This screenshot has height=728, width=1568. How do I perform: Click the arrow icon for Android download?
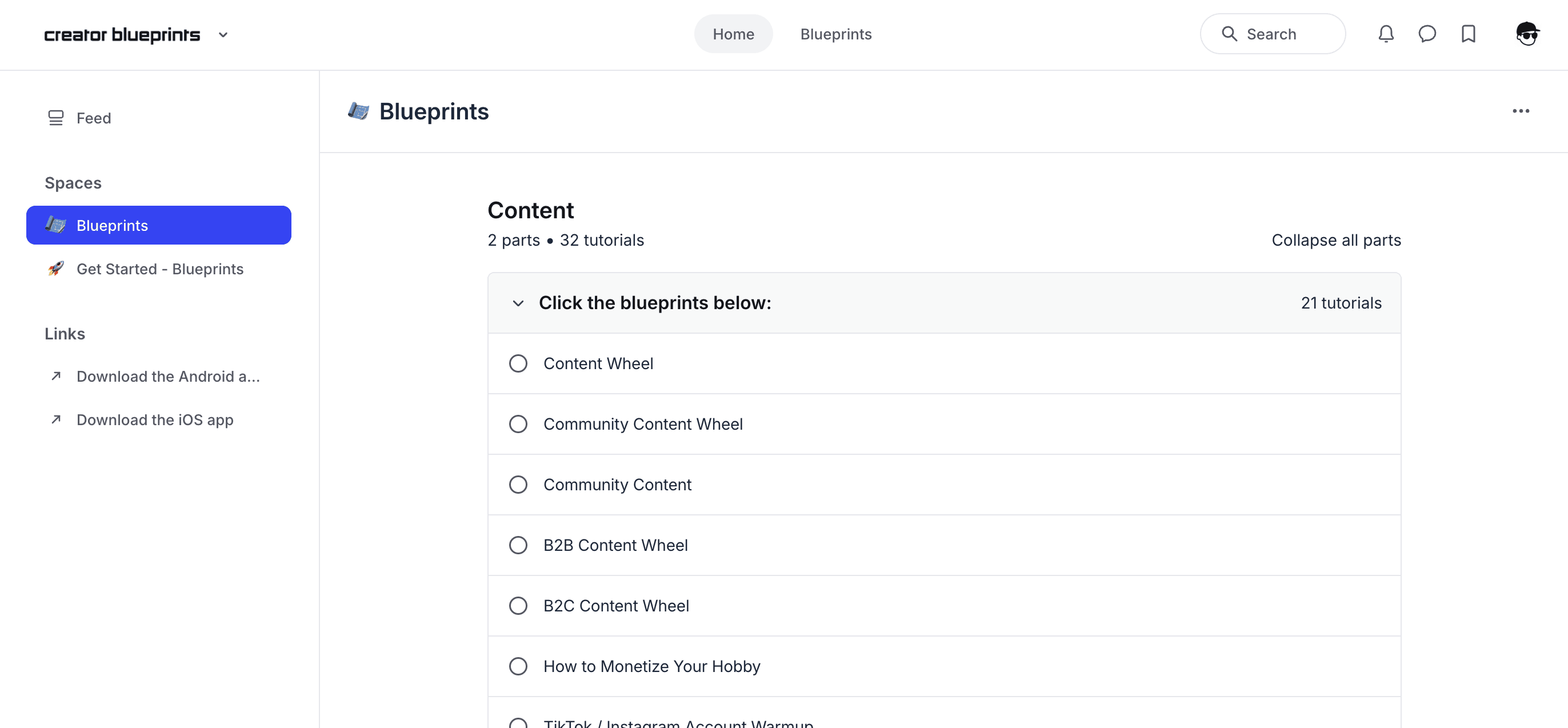click(56, 376)
